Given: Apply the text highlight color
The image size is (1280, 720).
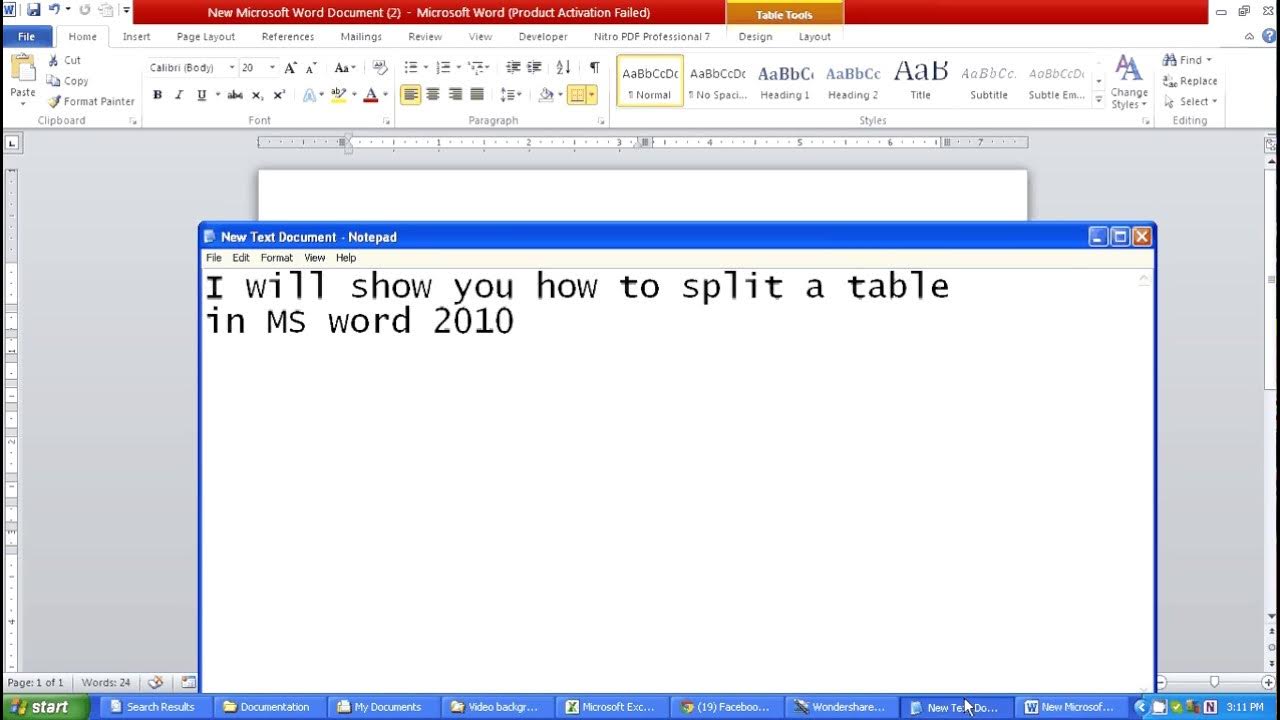Looking at the screenshot, I should pyautogui.click(x=338, y=95).
